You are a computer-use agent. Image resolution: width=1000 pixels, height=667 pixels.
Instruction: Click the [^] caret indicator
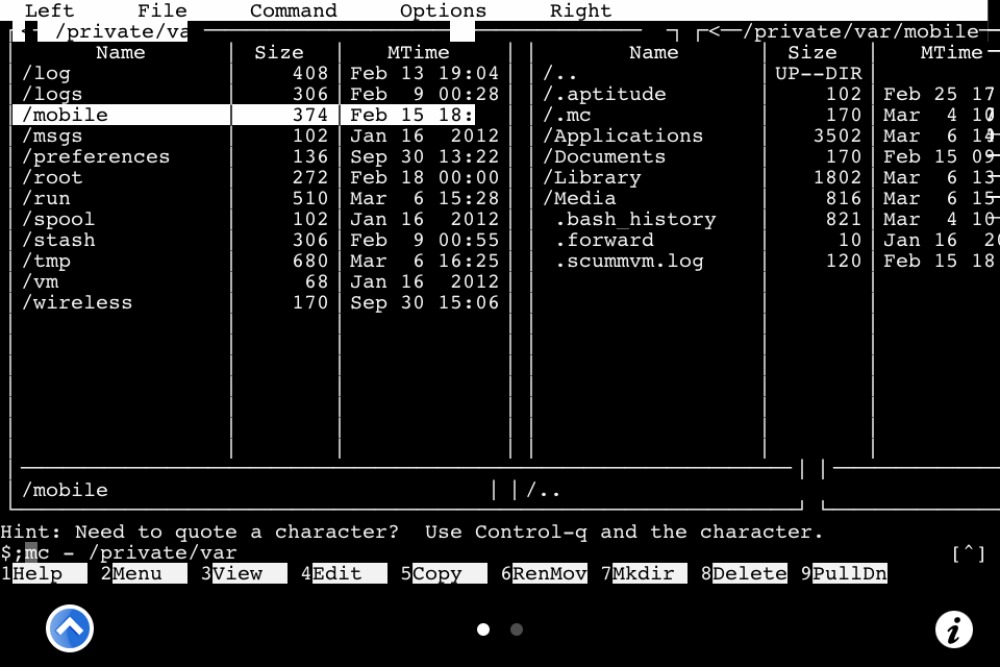pos(968,553)
